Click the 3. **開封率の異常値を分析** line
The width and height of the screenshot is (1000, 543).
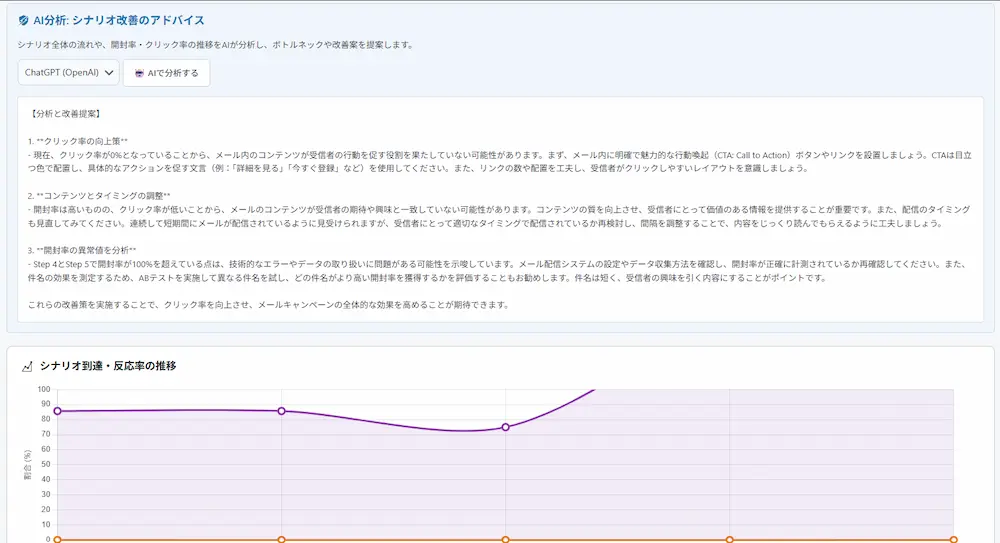click(82, 249)
